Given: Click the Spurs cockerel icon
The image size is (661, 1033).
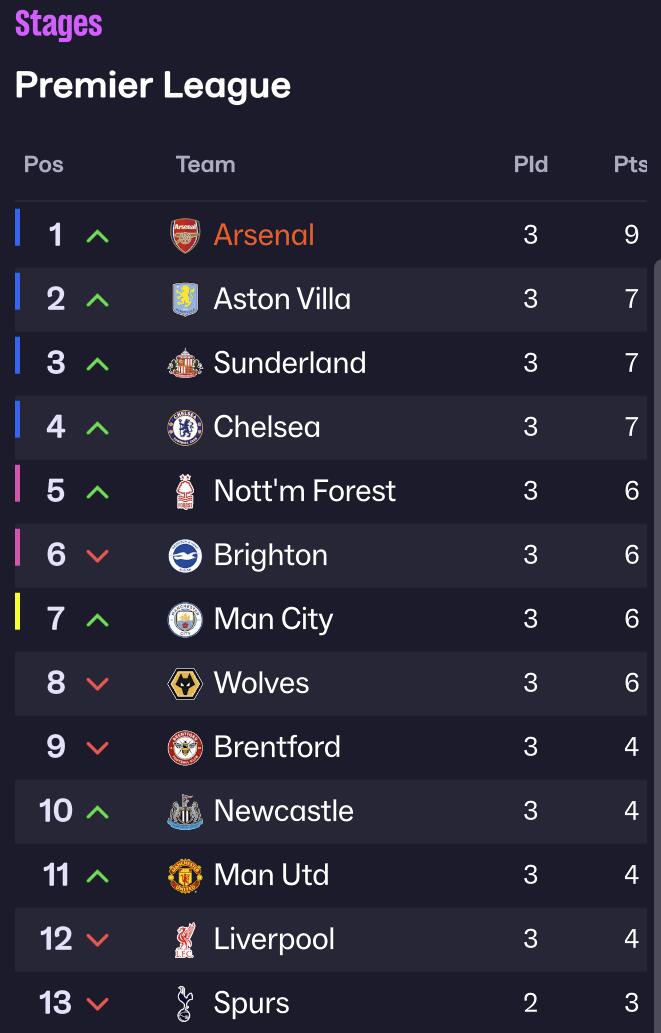Looking at the screenshot, I should tap(185, 1003).
